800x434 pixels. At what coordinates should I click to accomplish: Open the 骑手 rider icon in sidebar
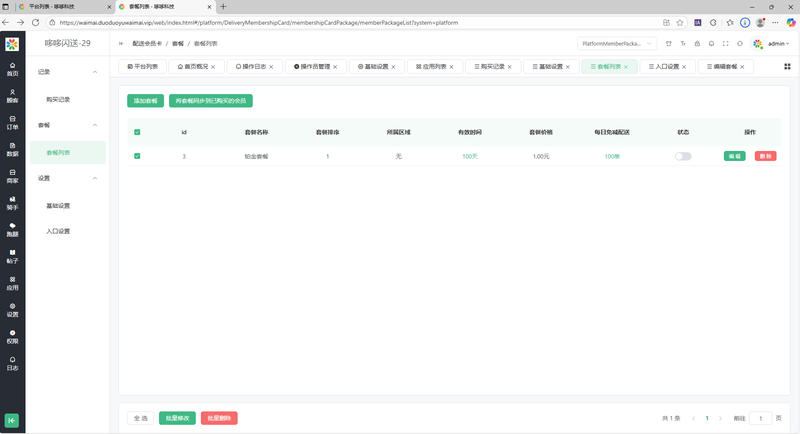12,203
